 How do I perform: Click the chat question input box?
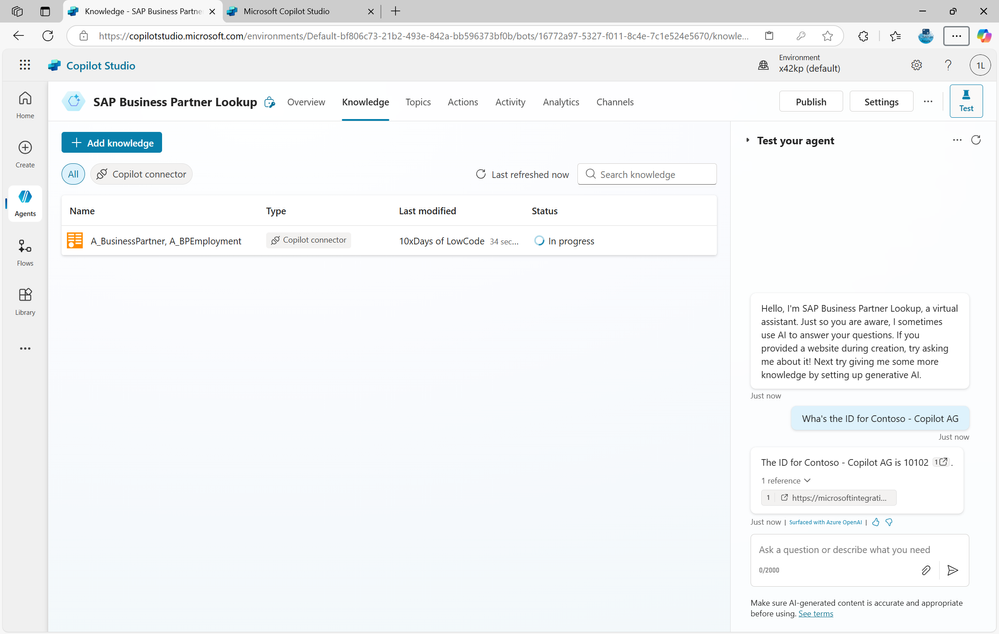pos(859,550)
